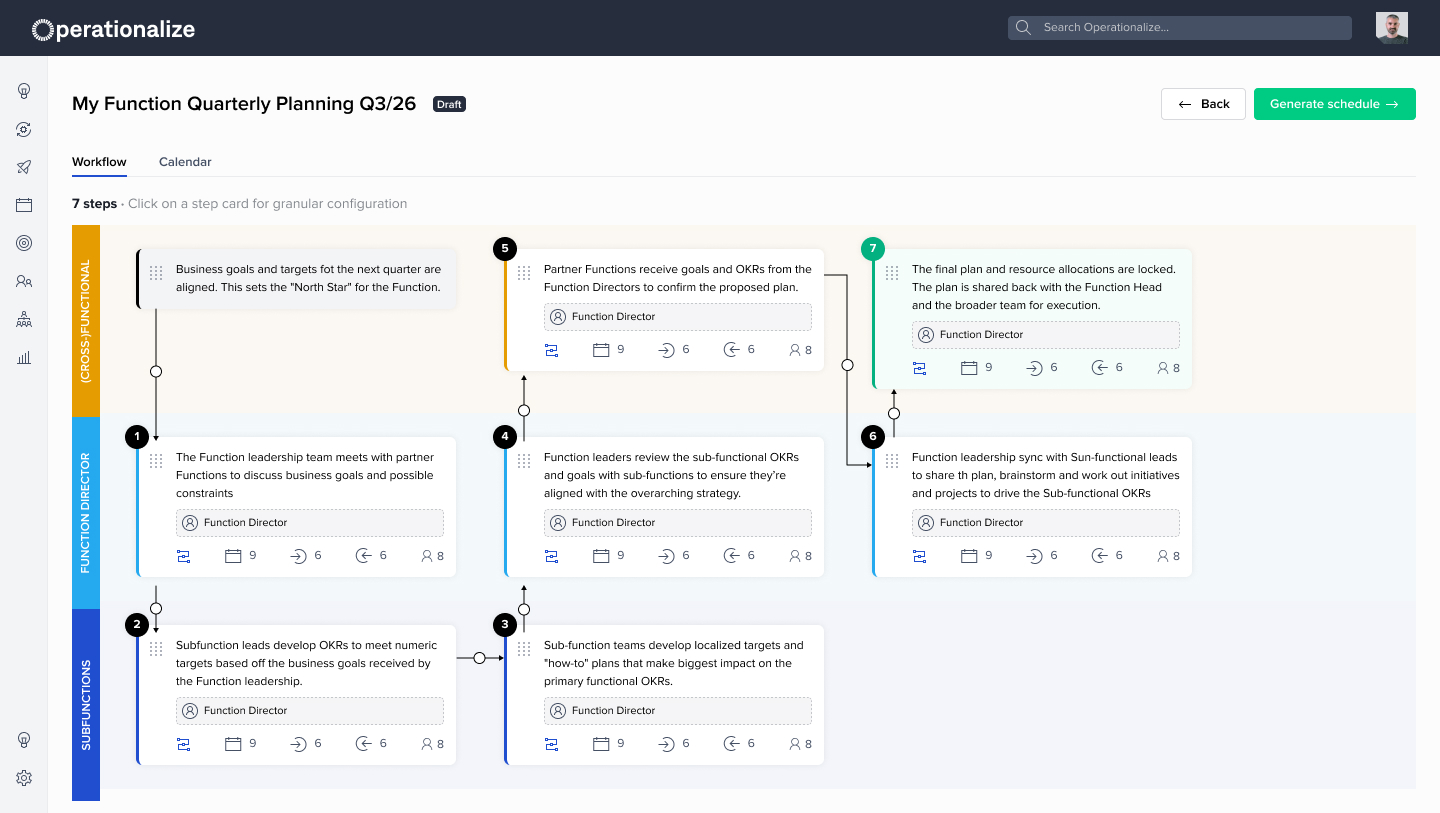Viewport: 1440px width, 813px height.
Task: Open the rocket launch sidebar icon
Action: 24,167
